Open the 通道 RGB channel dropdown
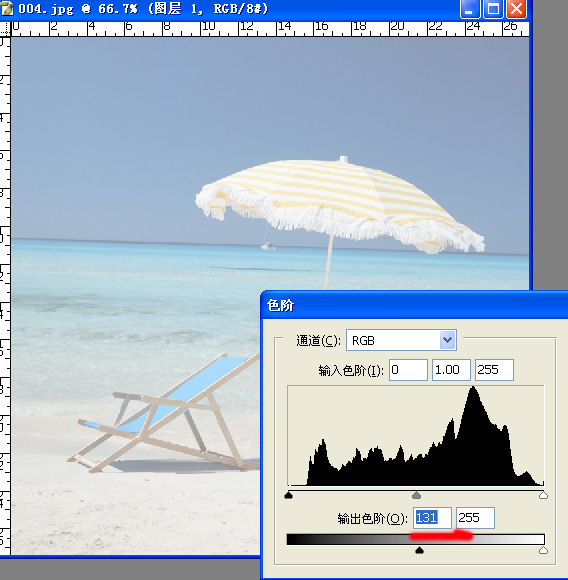Screen dimensions: 568x580 [x=401, y=340]
